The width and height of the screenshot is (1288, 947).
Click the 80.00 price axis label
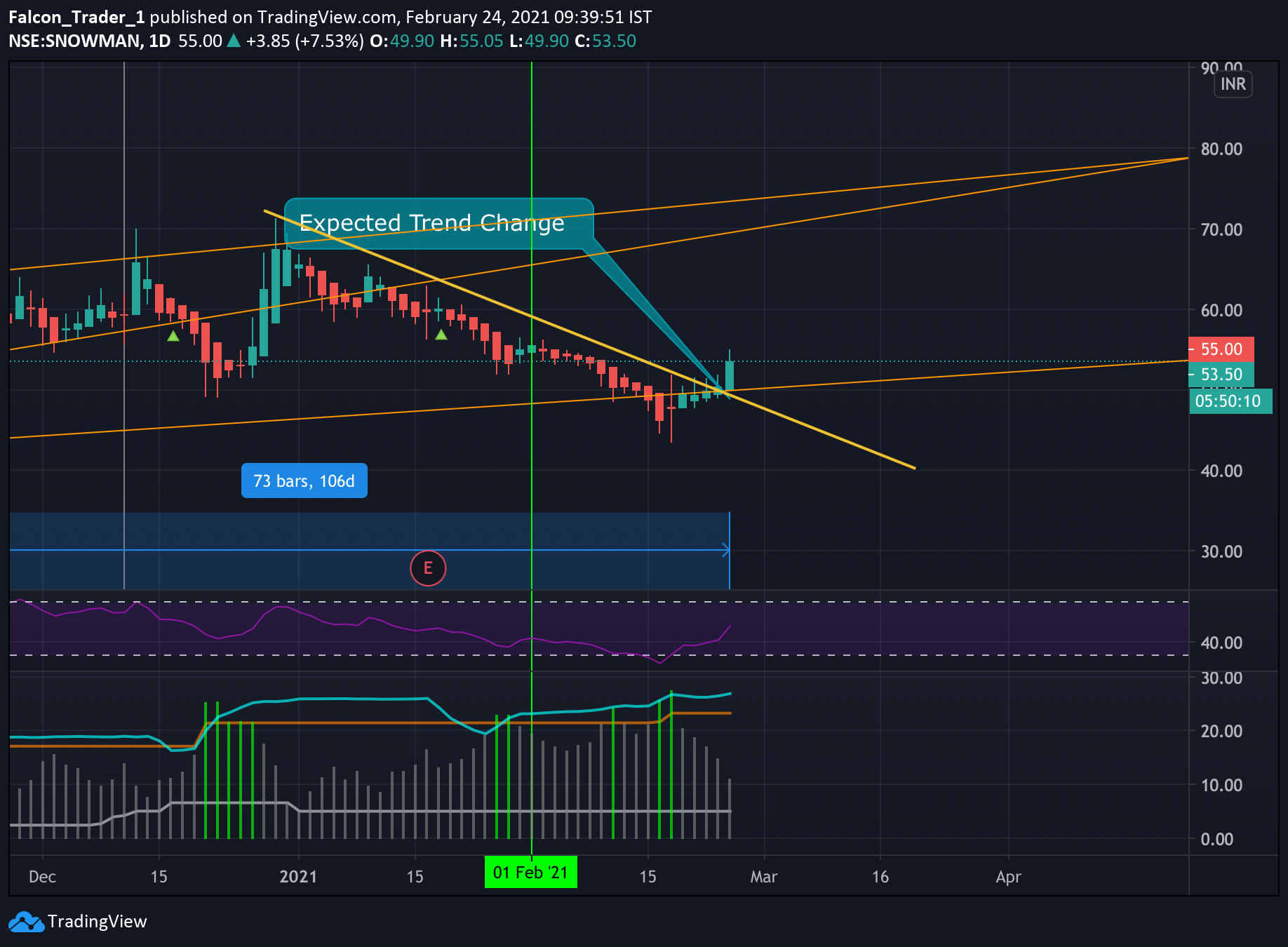tap(1221, 149)
